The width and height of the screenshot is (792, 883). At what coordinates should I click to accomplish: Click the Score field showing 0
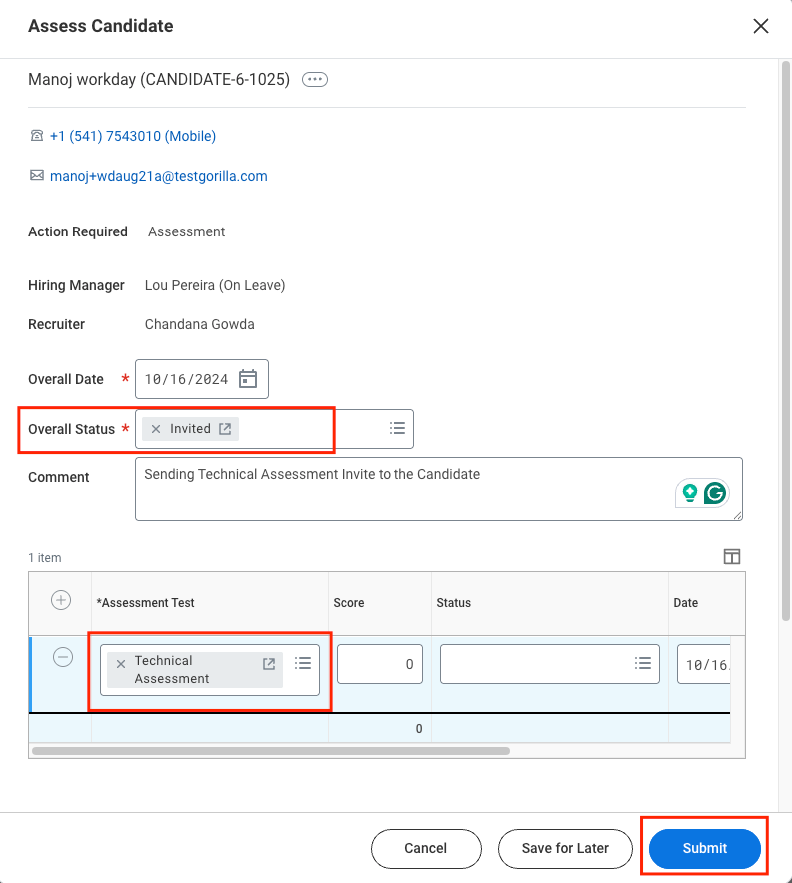(x=380, y=664)
